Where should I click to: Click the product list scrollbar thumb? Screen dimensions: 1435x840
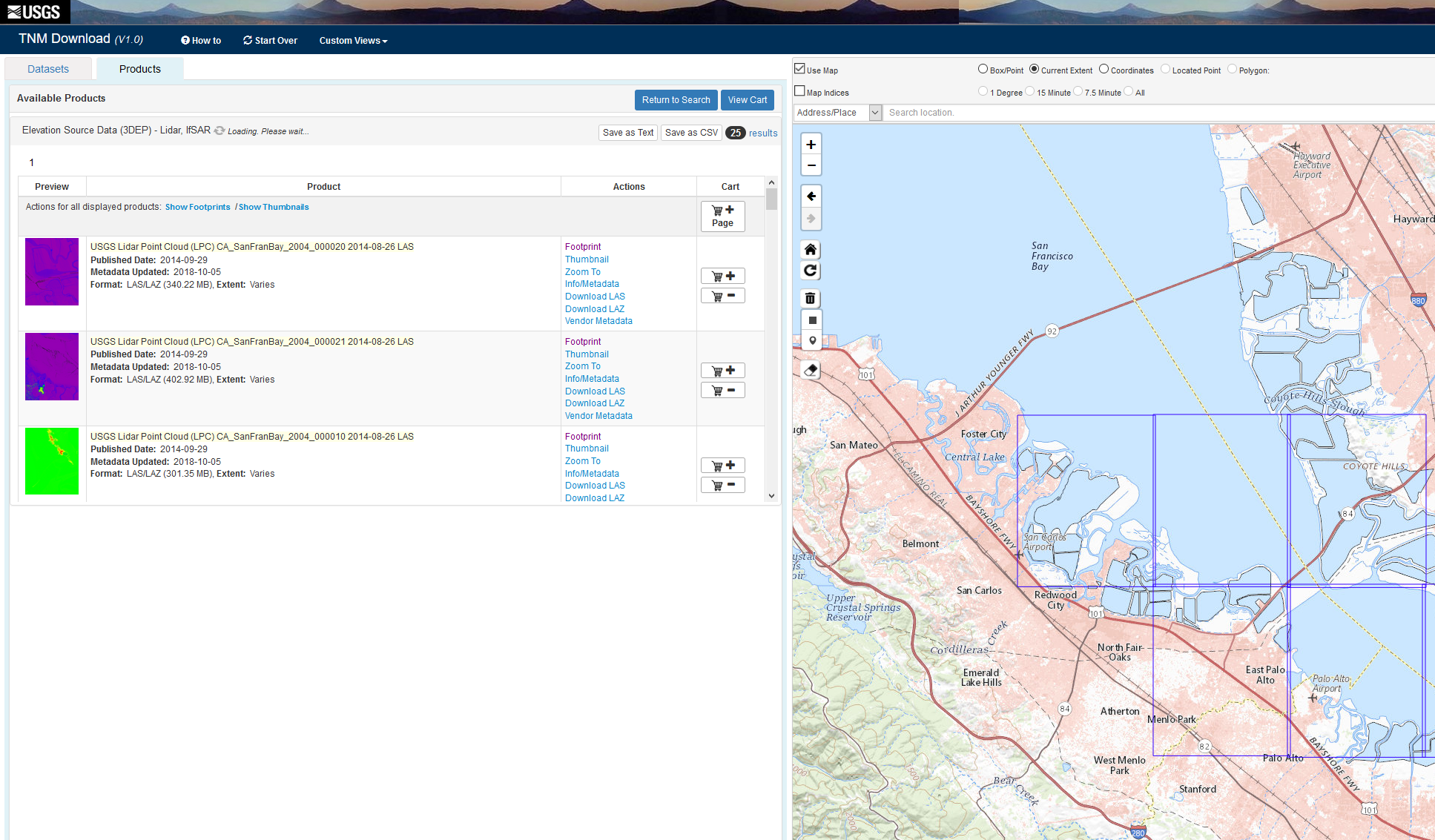[x=772, y=199]
